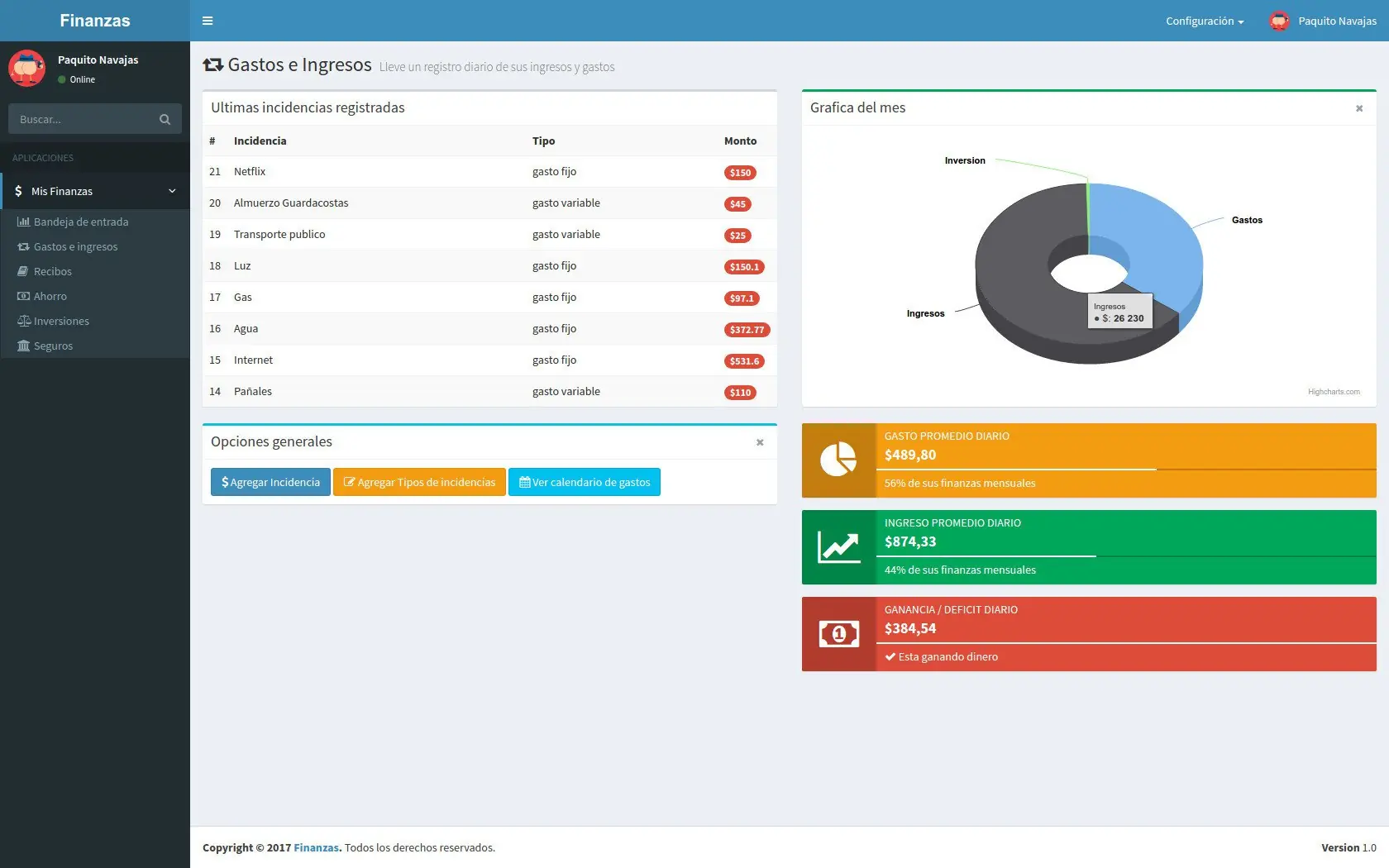This screenshot has height=868, width=1389.
Task: Open the Configuración dropdown
Action: click(x=1205, y=21)
